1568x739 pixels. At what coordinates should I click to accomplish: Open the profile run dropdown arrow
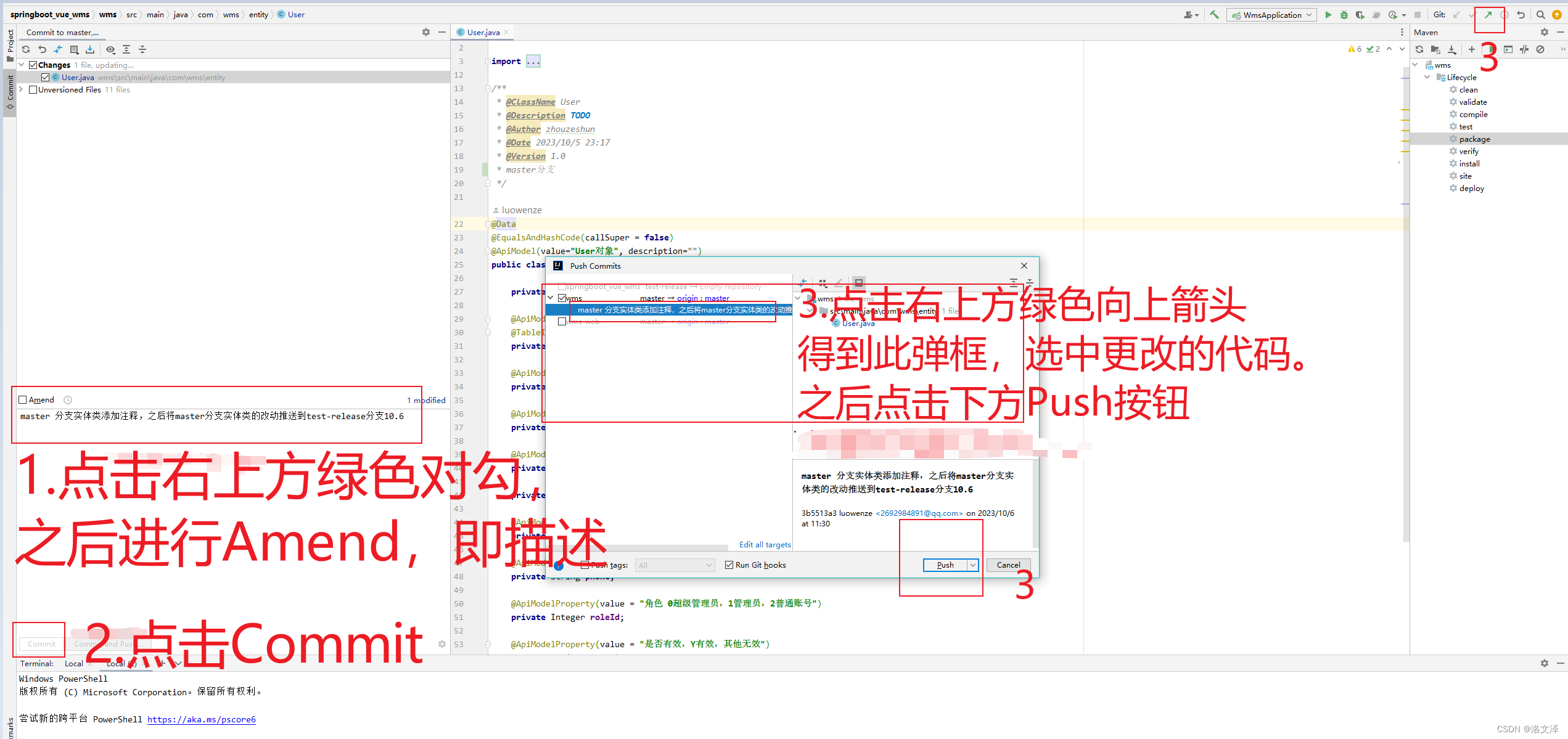click(x=1404, y=15)
